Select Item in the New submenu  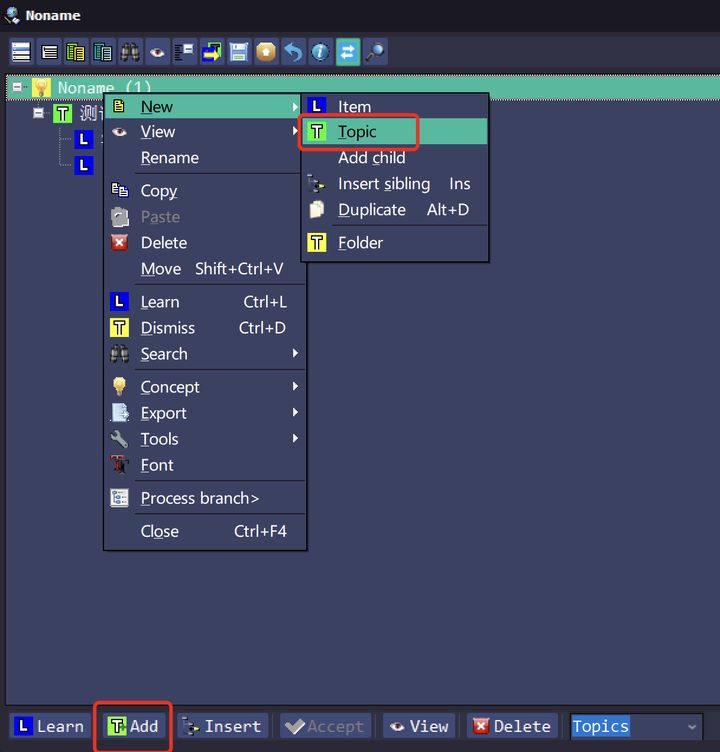click(395, 106)
